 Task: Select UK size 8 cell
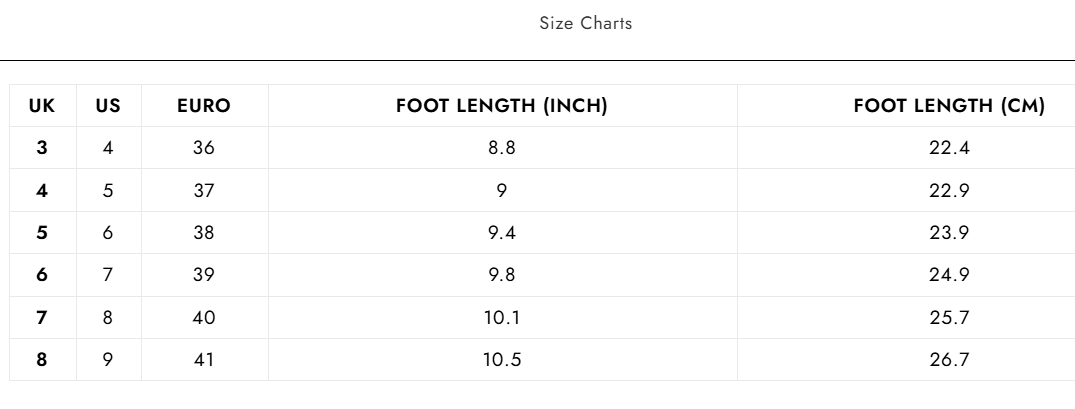pyautogui.click(x=42, y=361)
